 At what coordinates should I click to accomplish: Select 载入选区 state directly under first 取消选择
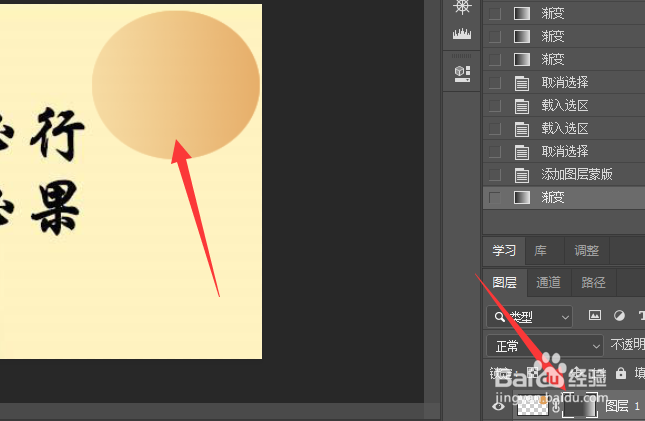(564, 106)
